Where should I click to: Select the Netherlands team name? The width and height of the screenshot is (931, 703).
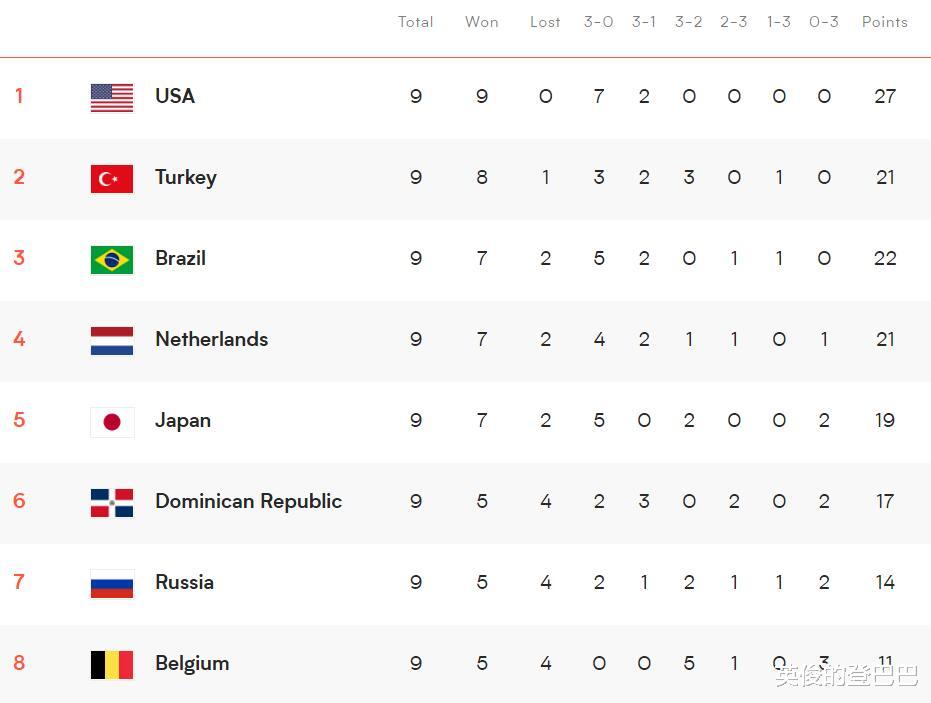coord(211,339)
